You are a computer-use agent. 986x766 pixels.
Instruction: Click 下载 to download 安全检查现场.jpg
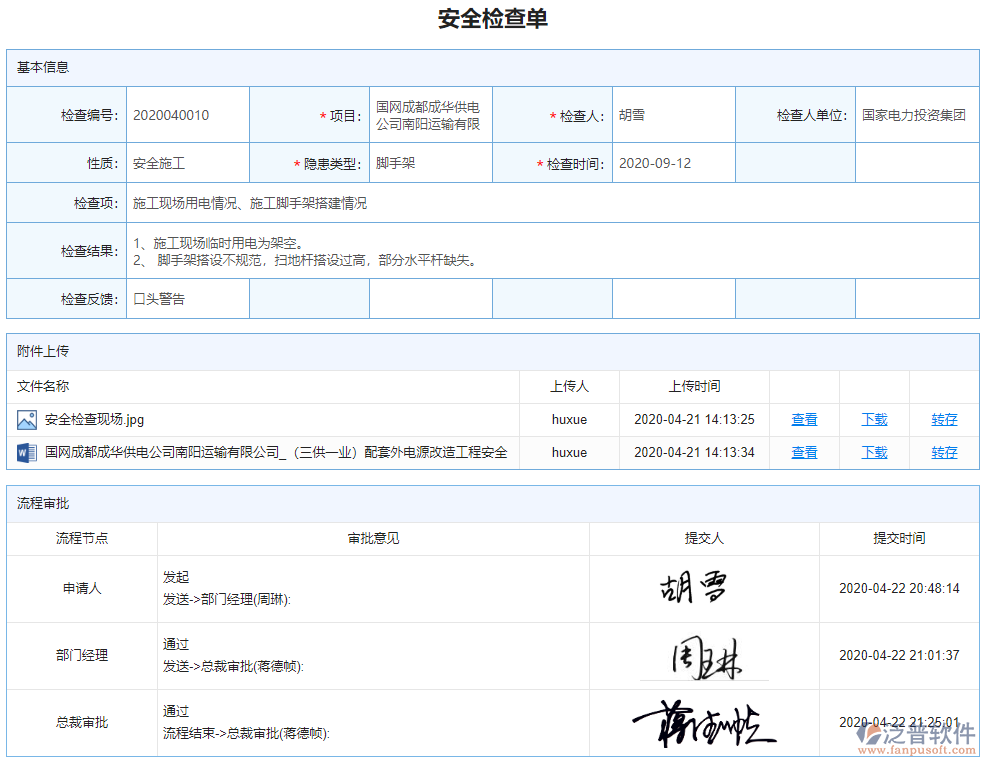(873, 419)
